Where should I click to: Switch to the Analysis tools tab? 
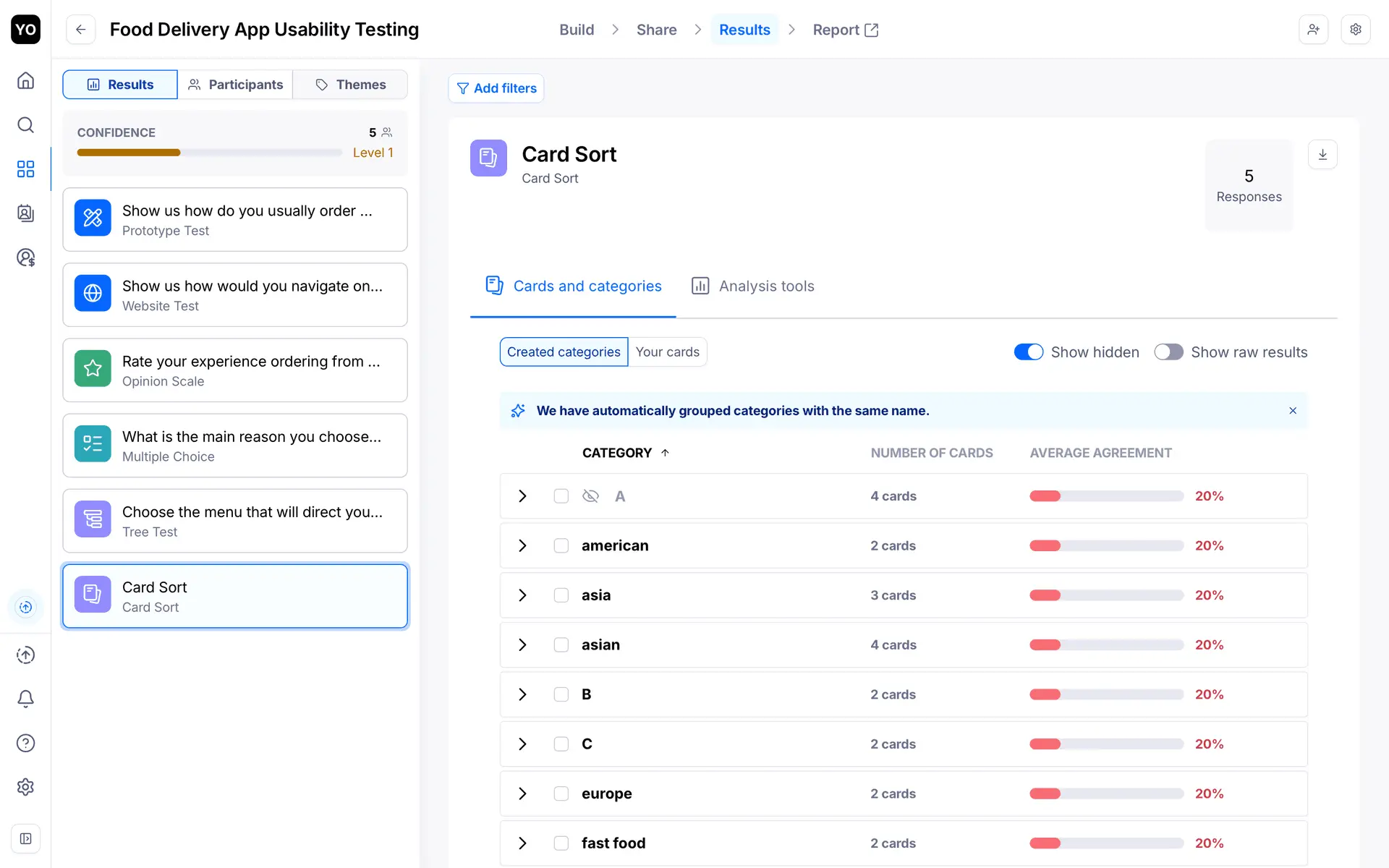[752, 286]
